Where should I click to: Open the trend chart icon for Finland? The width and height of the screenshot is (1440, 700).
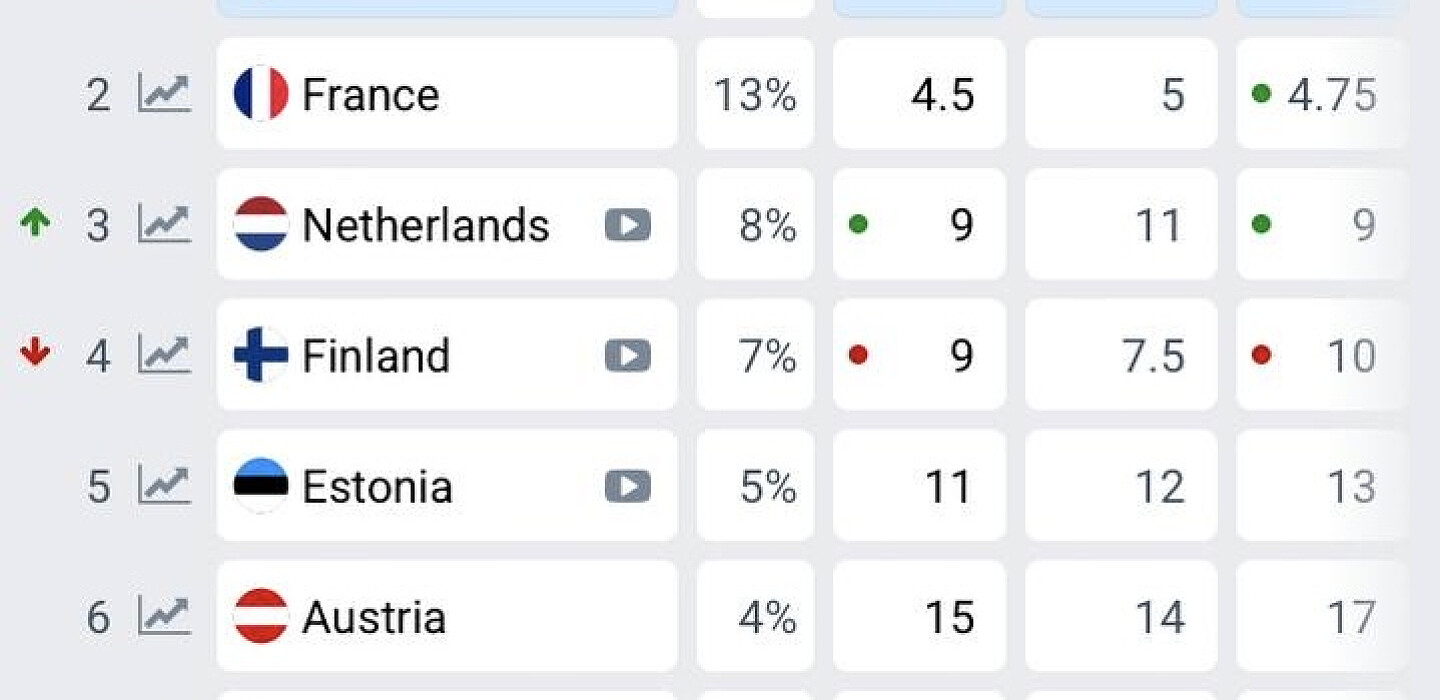click(164, 355)
